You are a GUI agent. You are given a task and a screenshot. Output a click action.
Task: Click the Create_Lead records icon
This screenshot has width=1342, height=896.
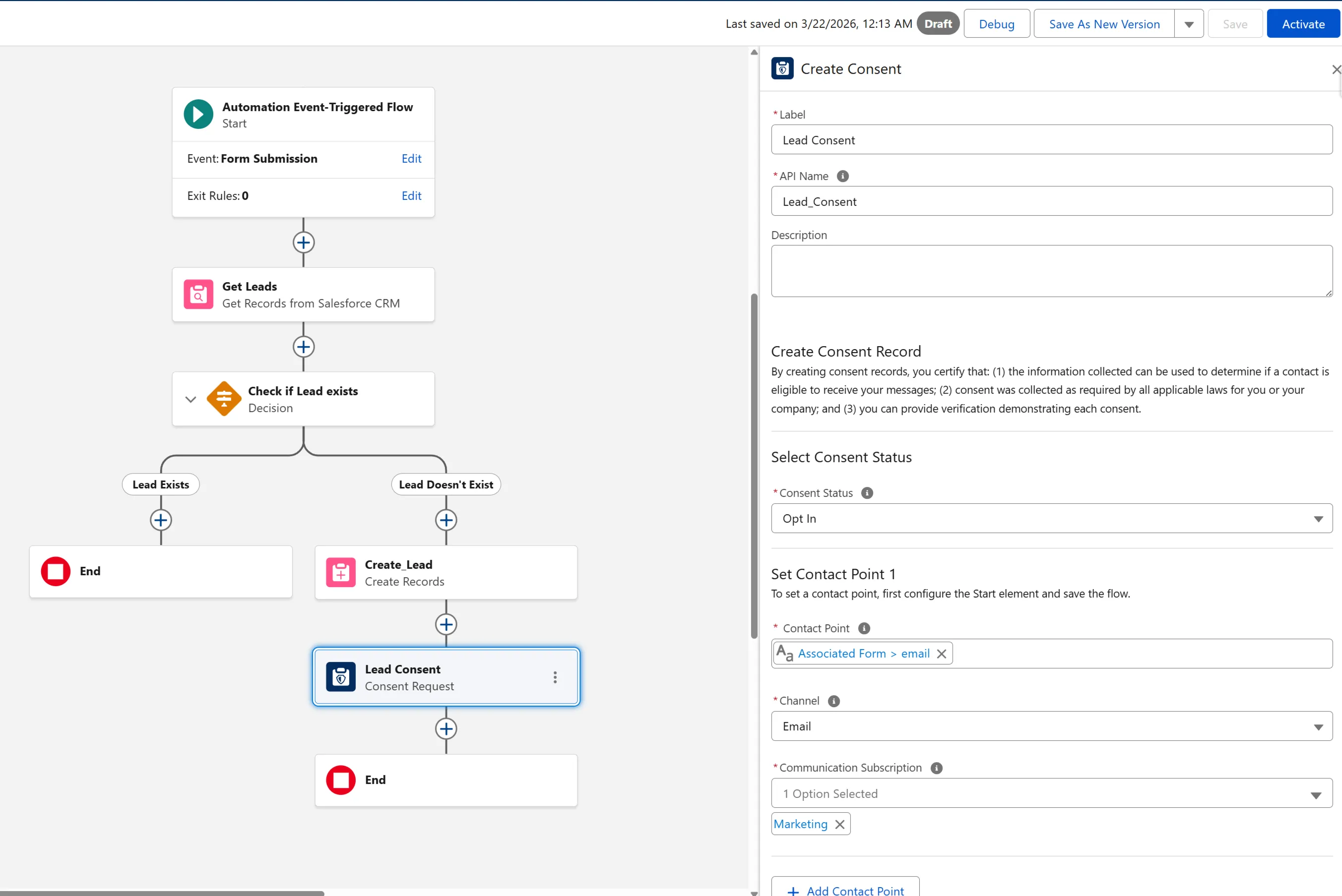point(341,573)
